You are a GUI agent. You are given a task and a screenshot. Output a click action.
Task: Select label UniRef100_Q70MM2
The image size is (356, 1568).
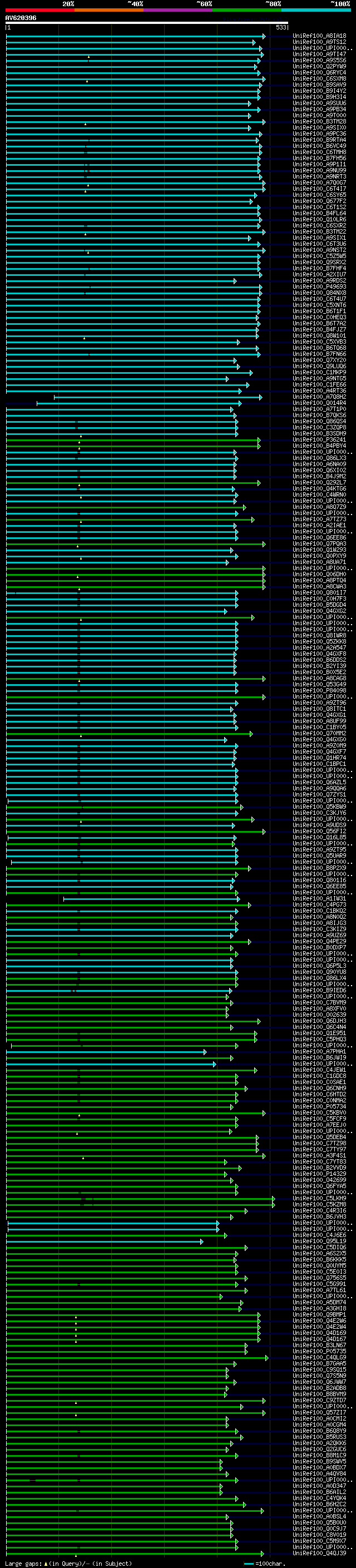[319, 734]
